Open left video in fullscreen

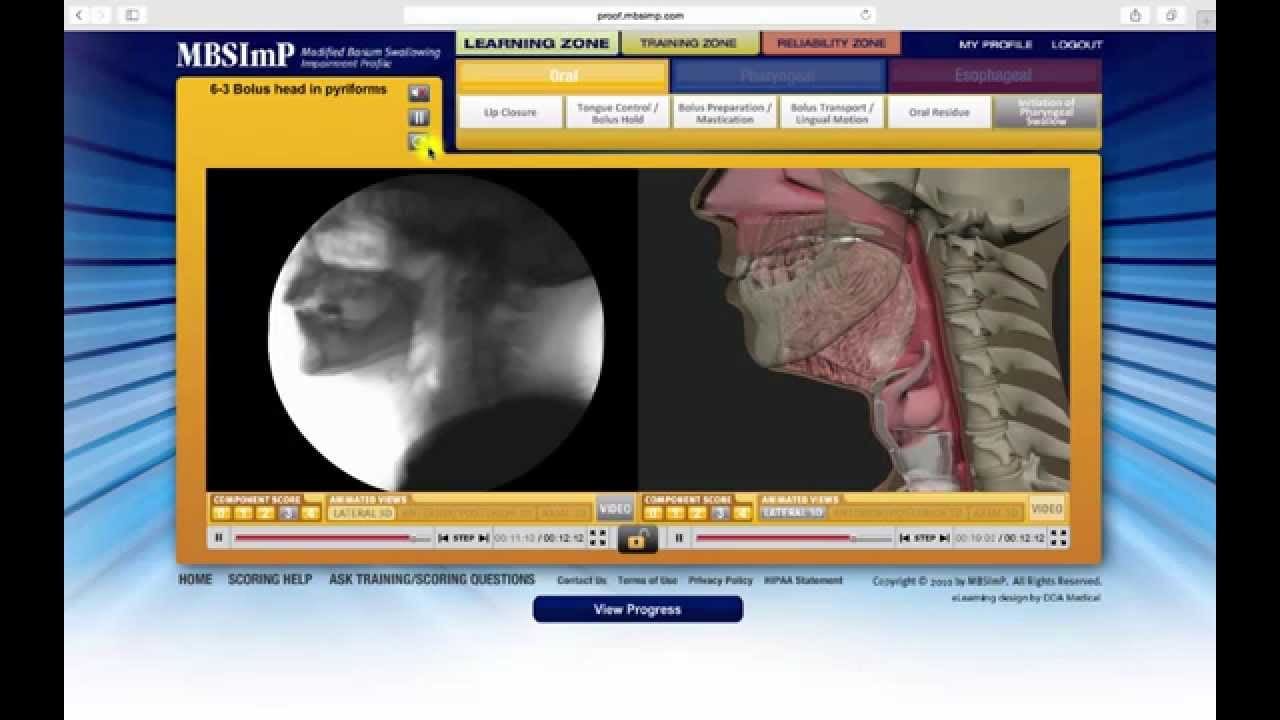[x=597, y=538]
